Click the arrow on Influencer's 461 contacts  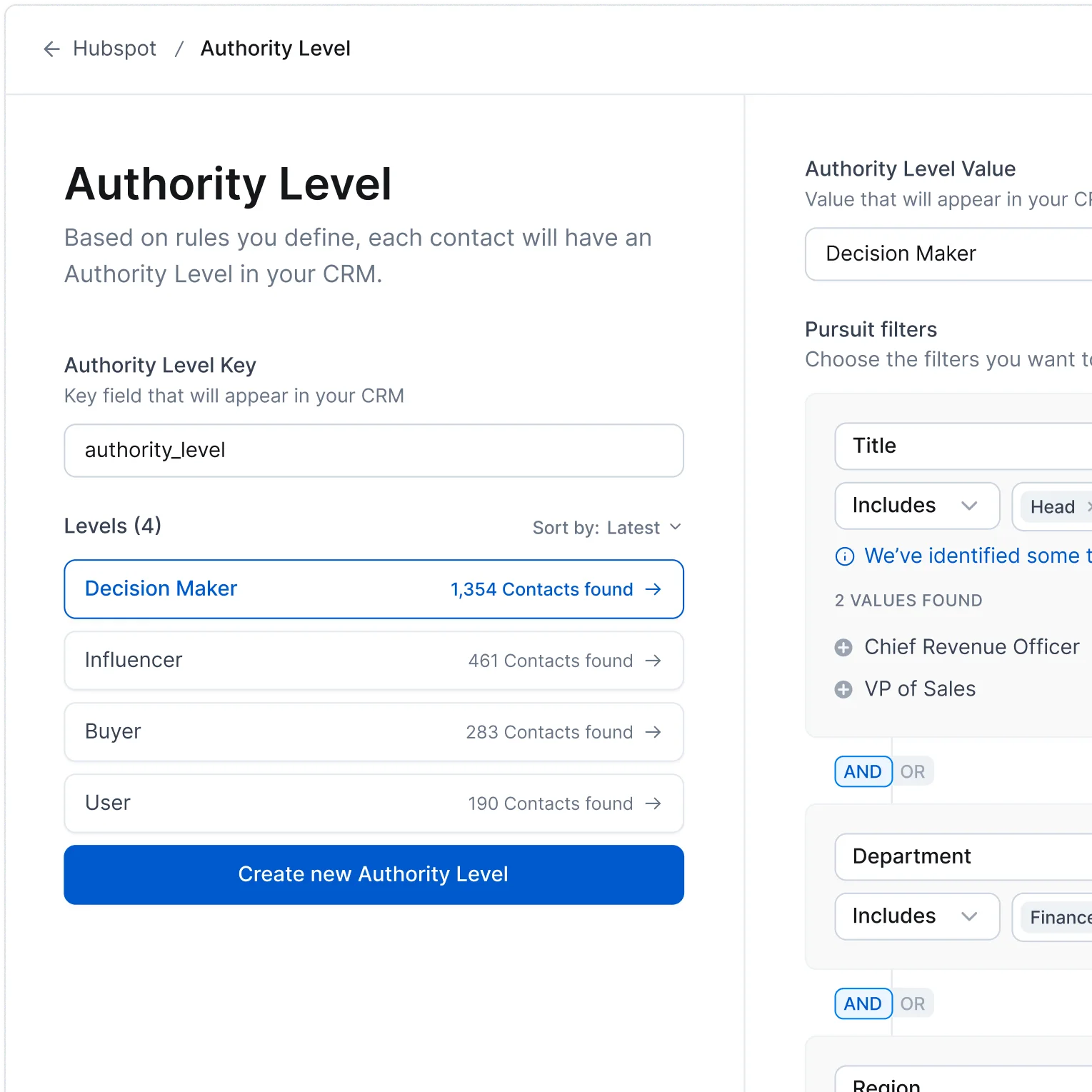tap(653, 661)
